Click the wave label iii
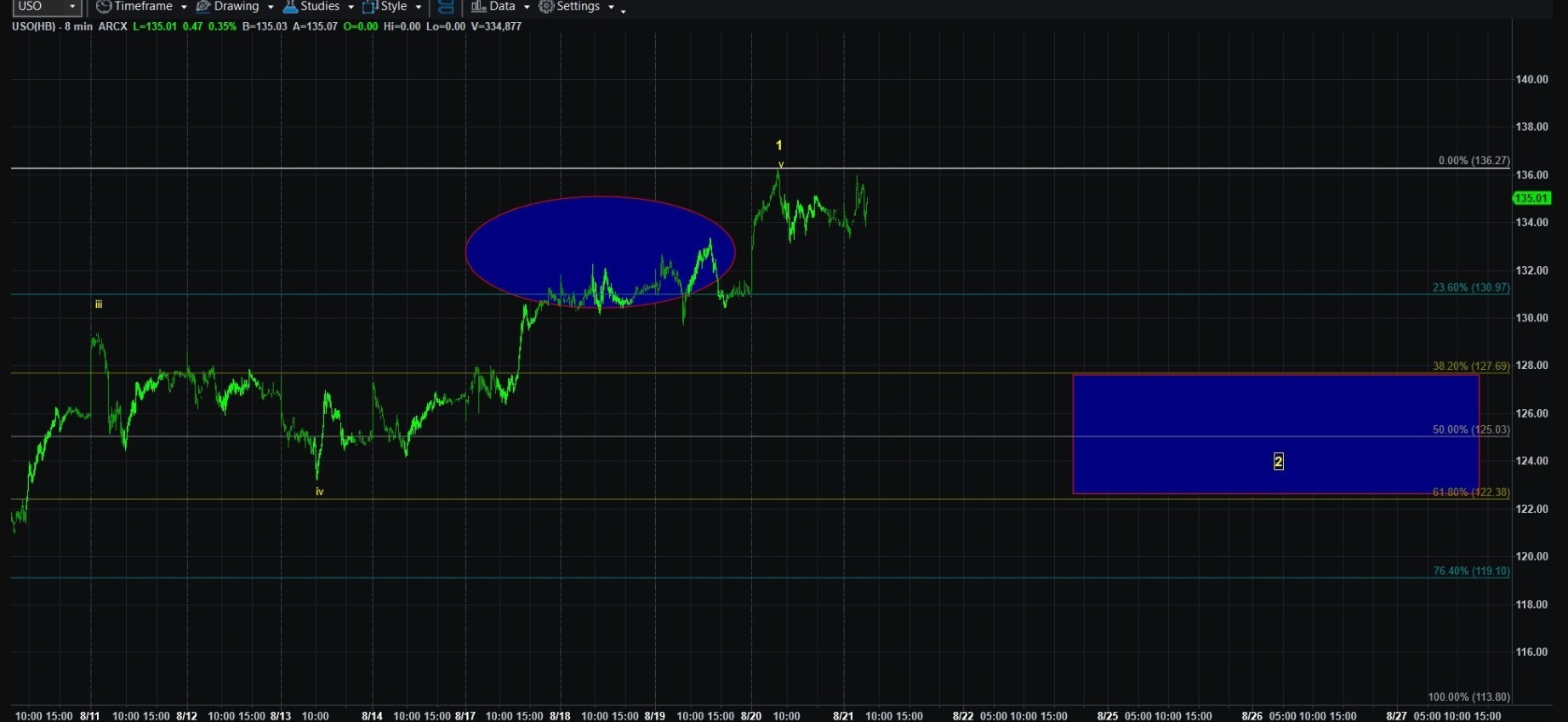This screenshot has height=722, width=1568. click(x=99, y=304)
